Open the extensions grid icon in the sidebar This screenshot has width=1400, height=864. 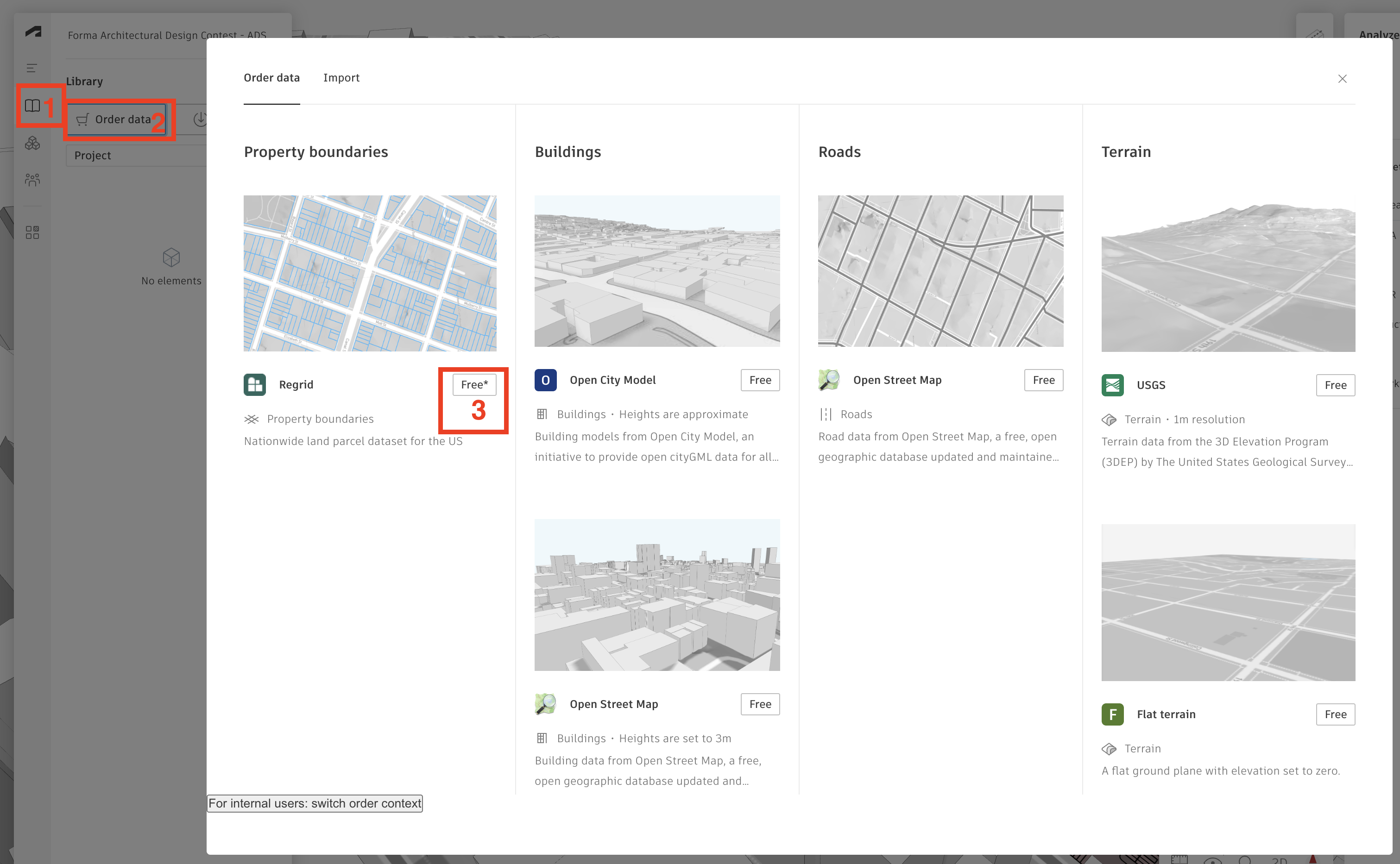point(32,232)
